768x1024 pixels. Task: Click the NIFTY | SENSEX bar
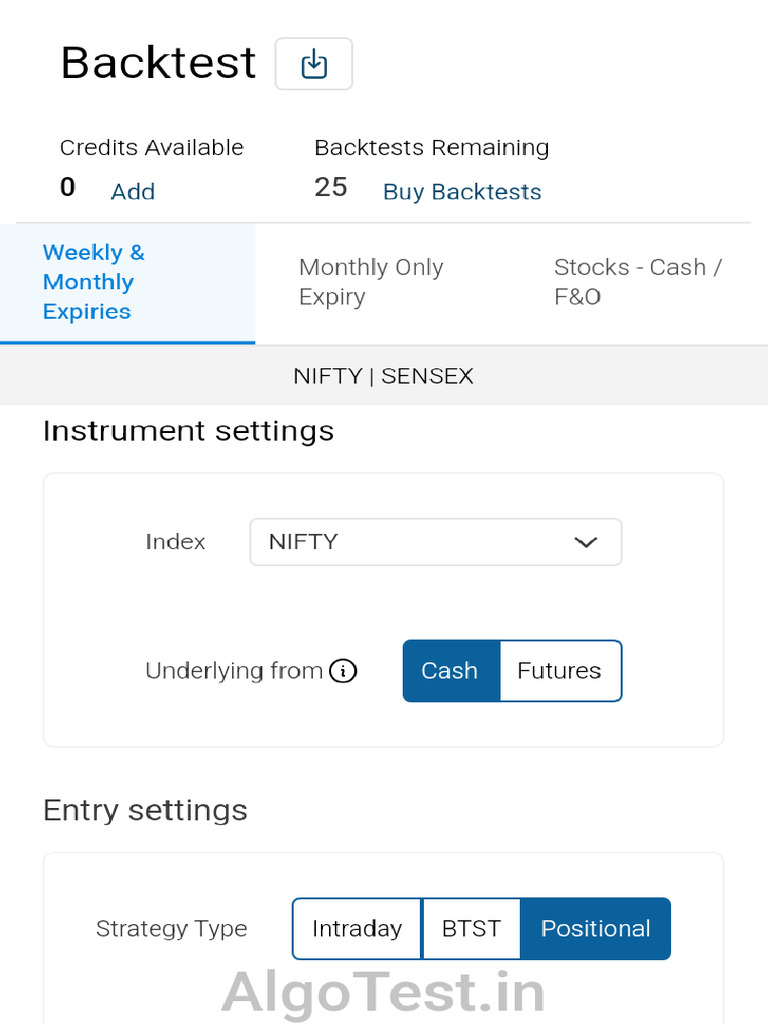tap(384, 376)
